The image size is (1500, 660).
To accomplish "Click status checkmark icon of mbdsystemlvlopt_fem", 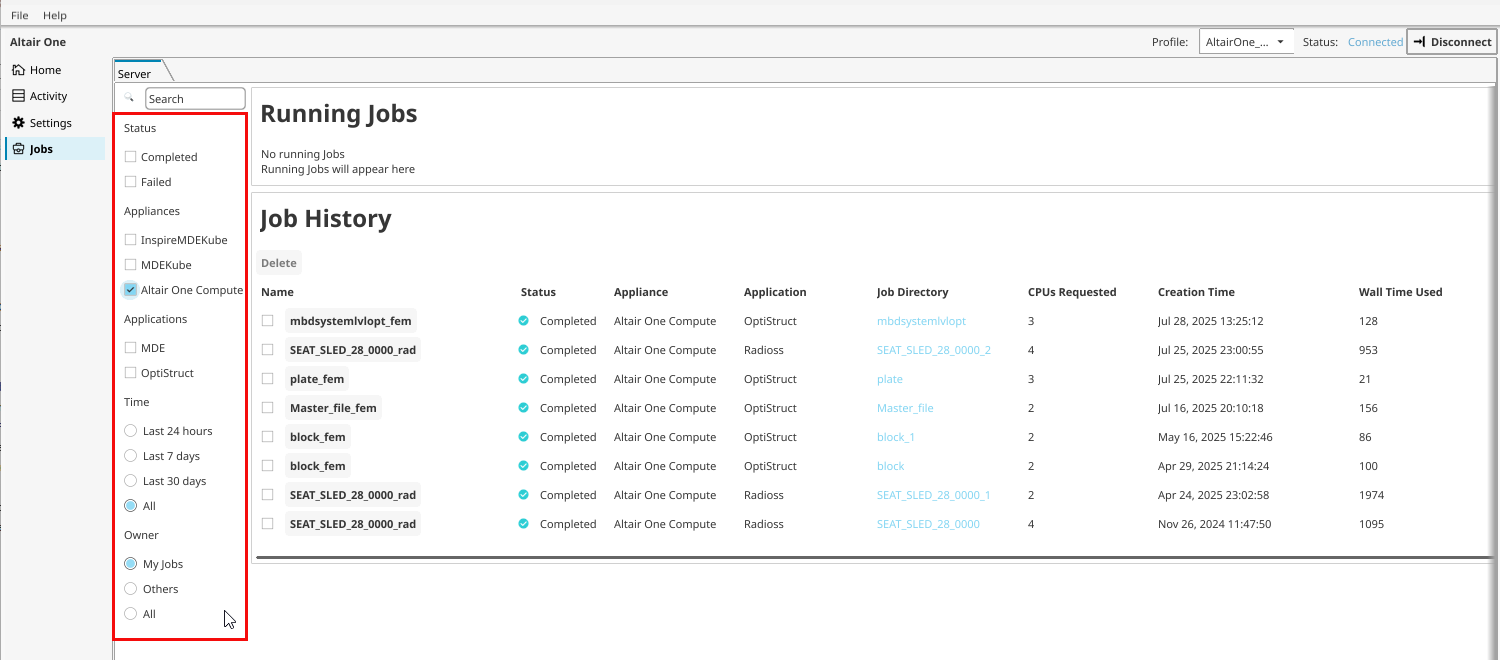I will [523, 321].
